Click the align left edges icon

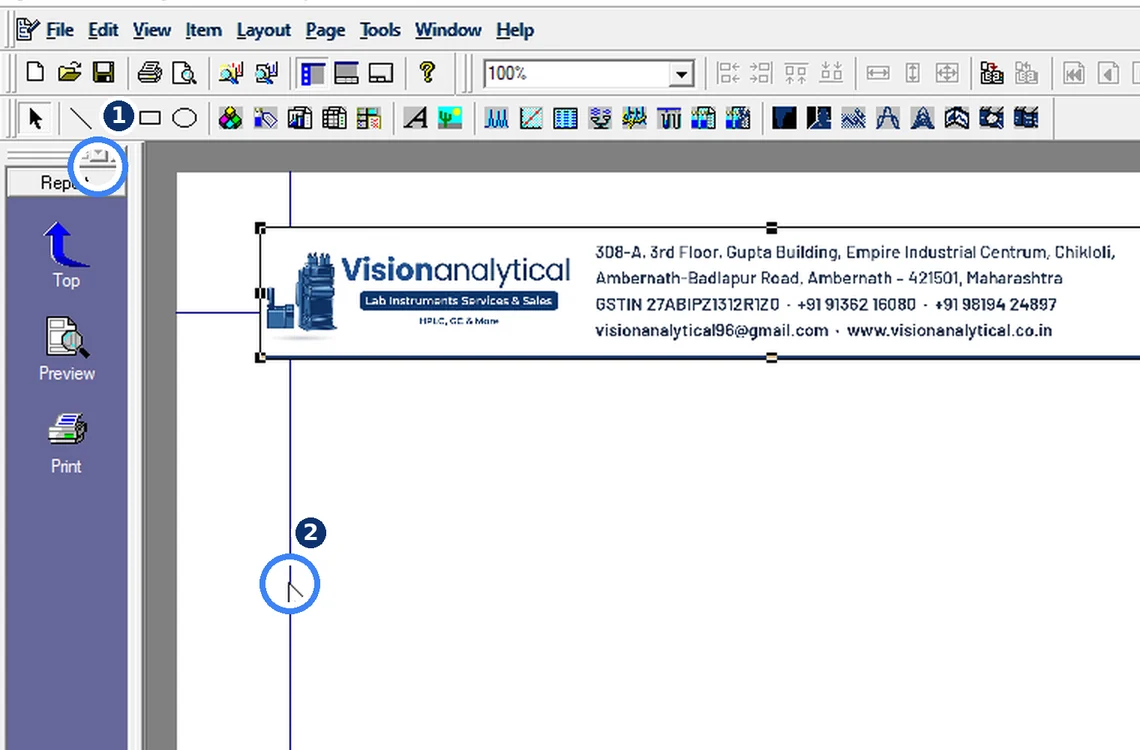click(728, 73)
